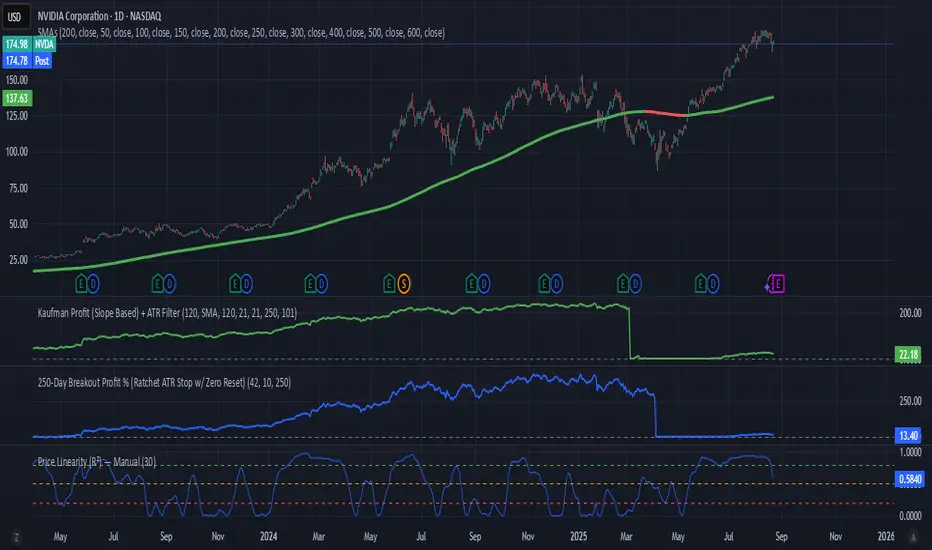Screen dimensions: 932x550
Task: Click the Sep label before 2026 on time axis
Action: pyautogui.click(x=781, y=536)
